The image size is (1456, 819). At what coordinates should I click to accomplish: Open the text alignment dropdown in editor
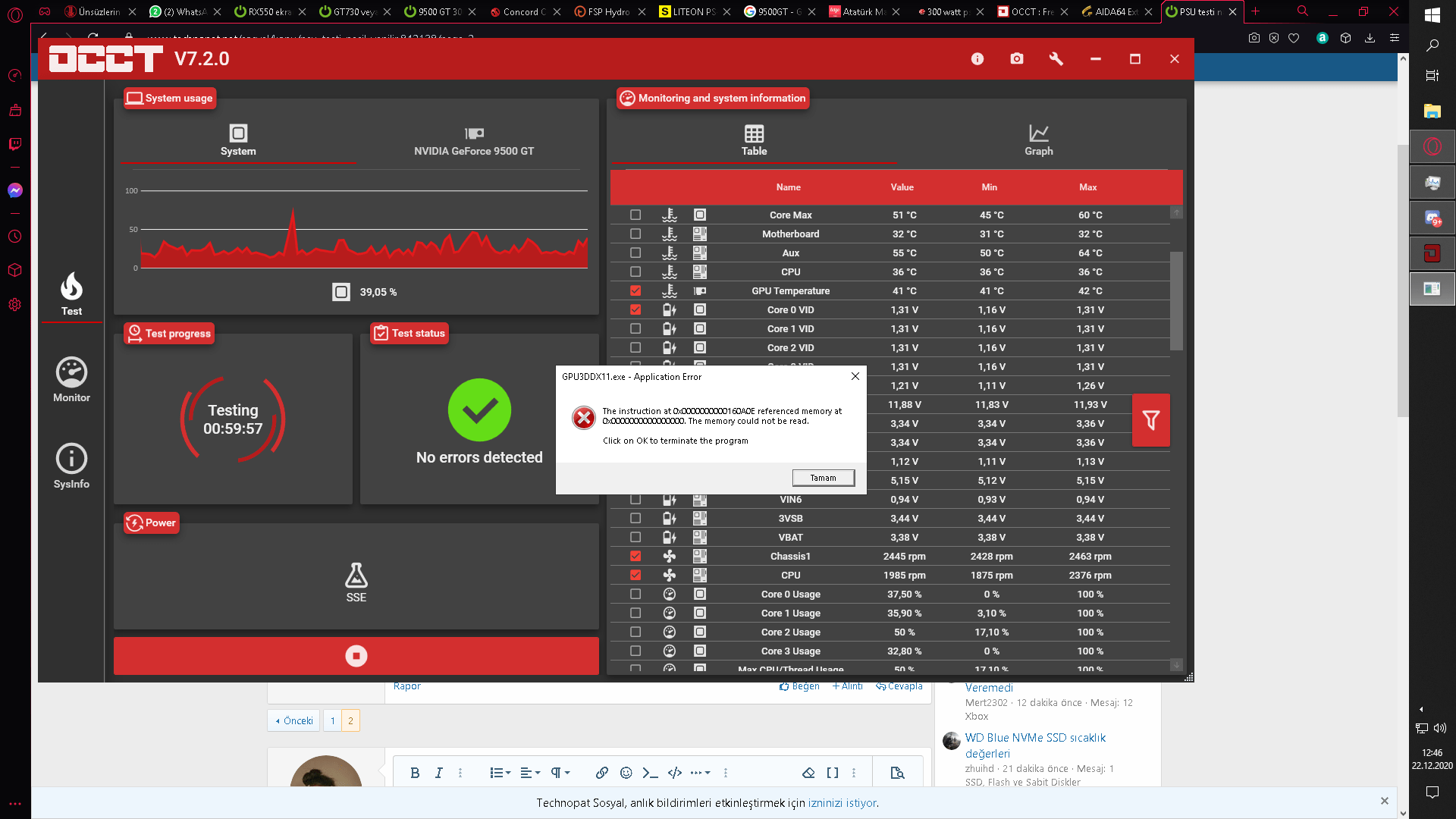[x=530, y=773]
